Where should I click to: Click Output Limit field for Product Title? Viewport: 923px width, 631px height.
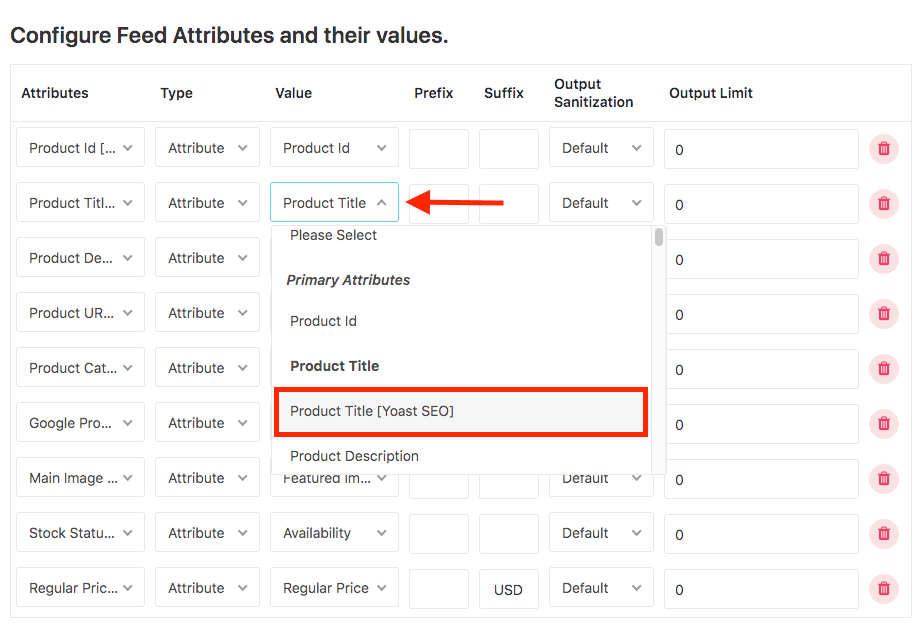click(761, 204)
